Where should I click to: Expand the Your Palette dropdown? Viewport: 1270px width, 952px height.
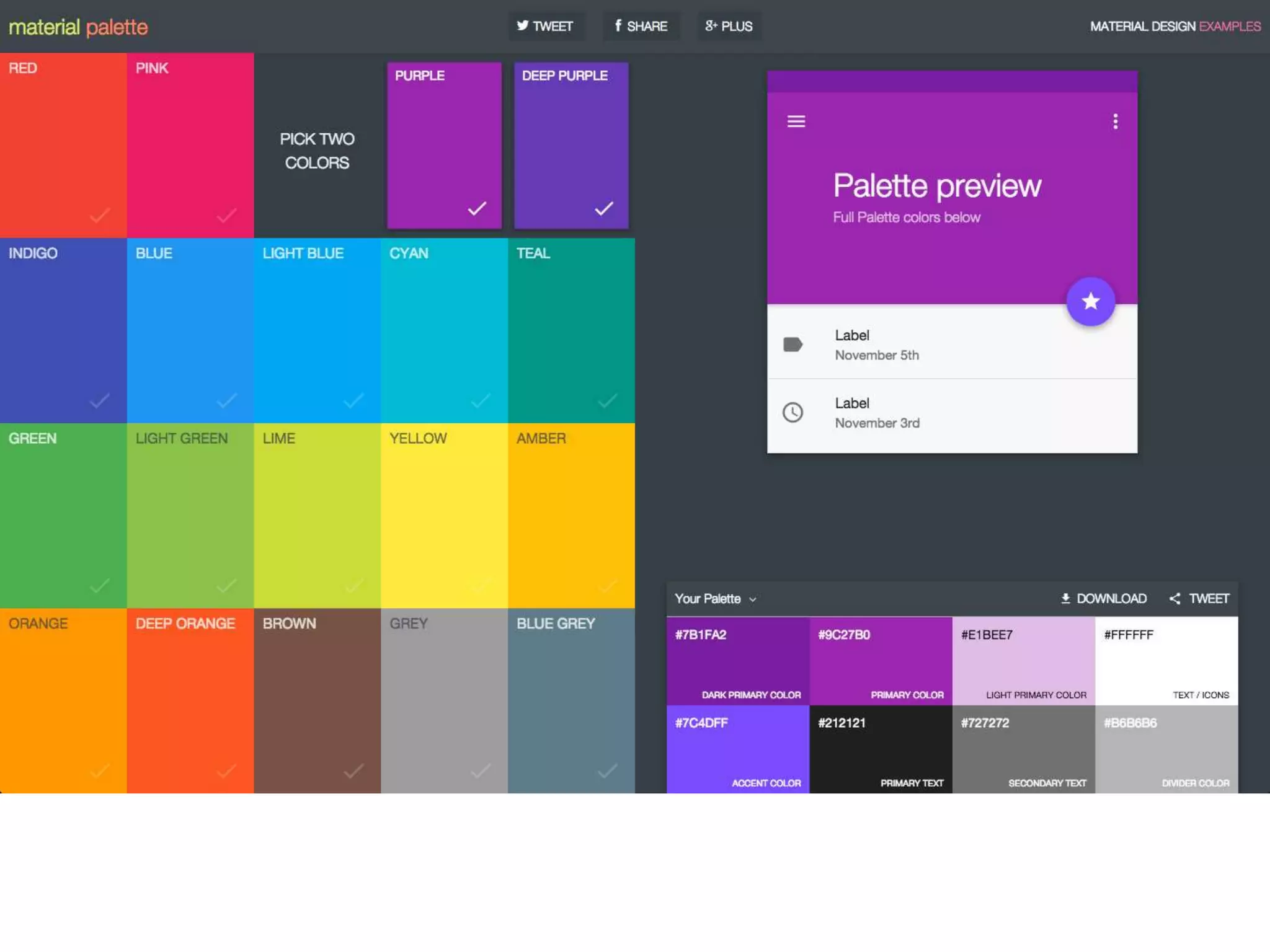coord(716,599)
